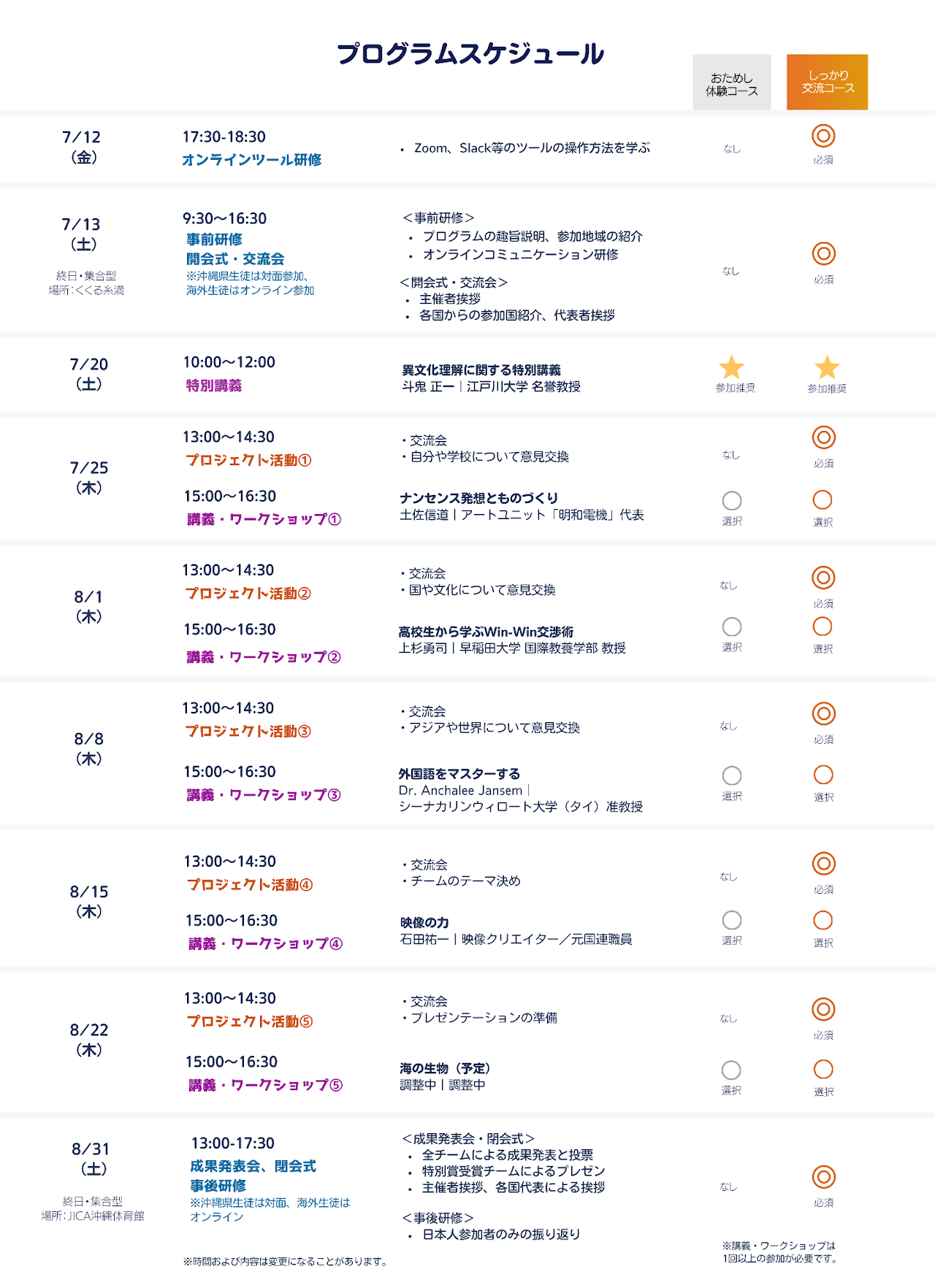Select orange circle for ワークショップ⑤ in exchange course
The width and height of the screenshot is (935, 1288).
coord(823,1070)
